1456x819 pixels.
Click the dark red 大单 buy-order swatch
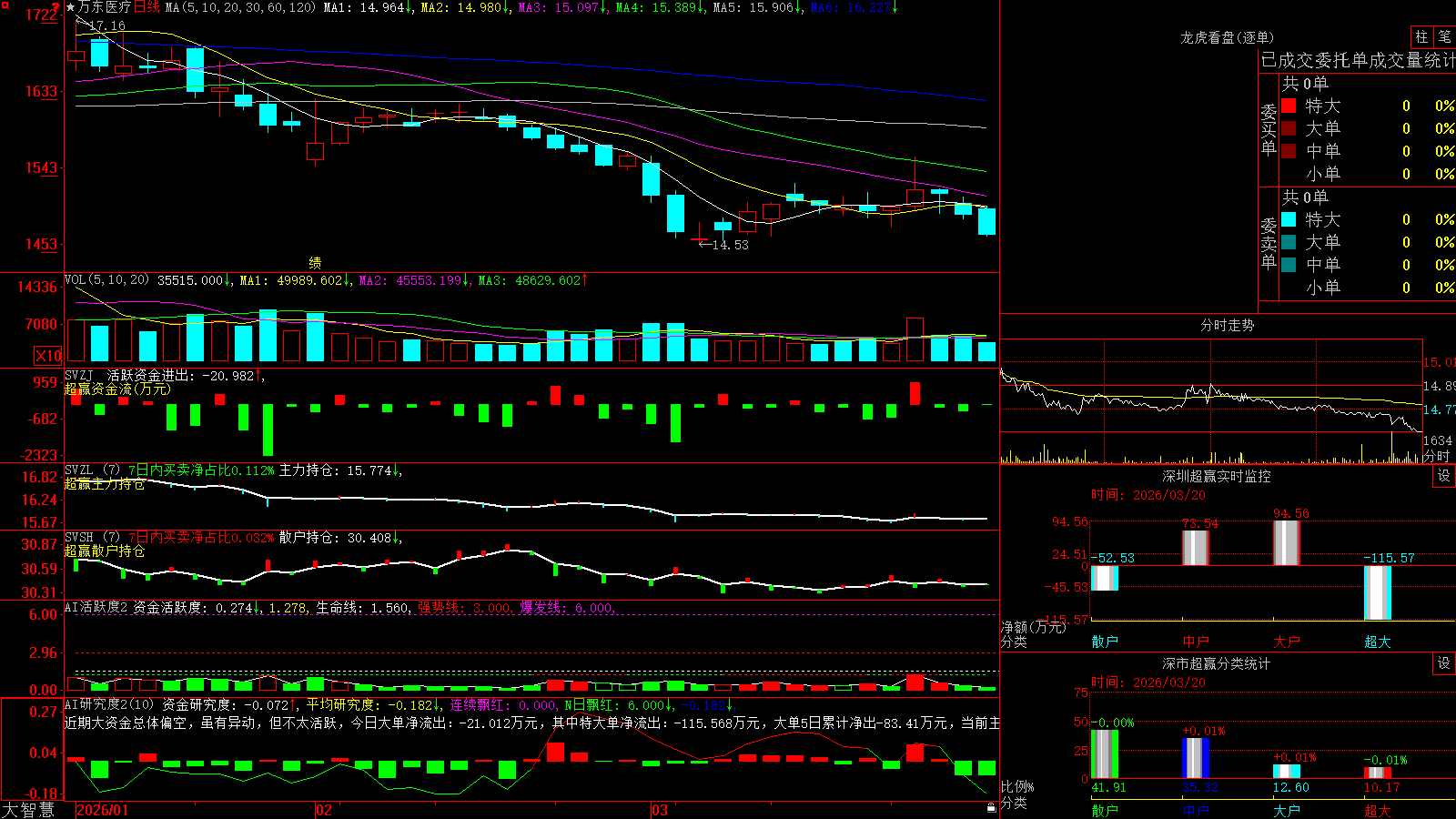(1289, 128)
